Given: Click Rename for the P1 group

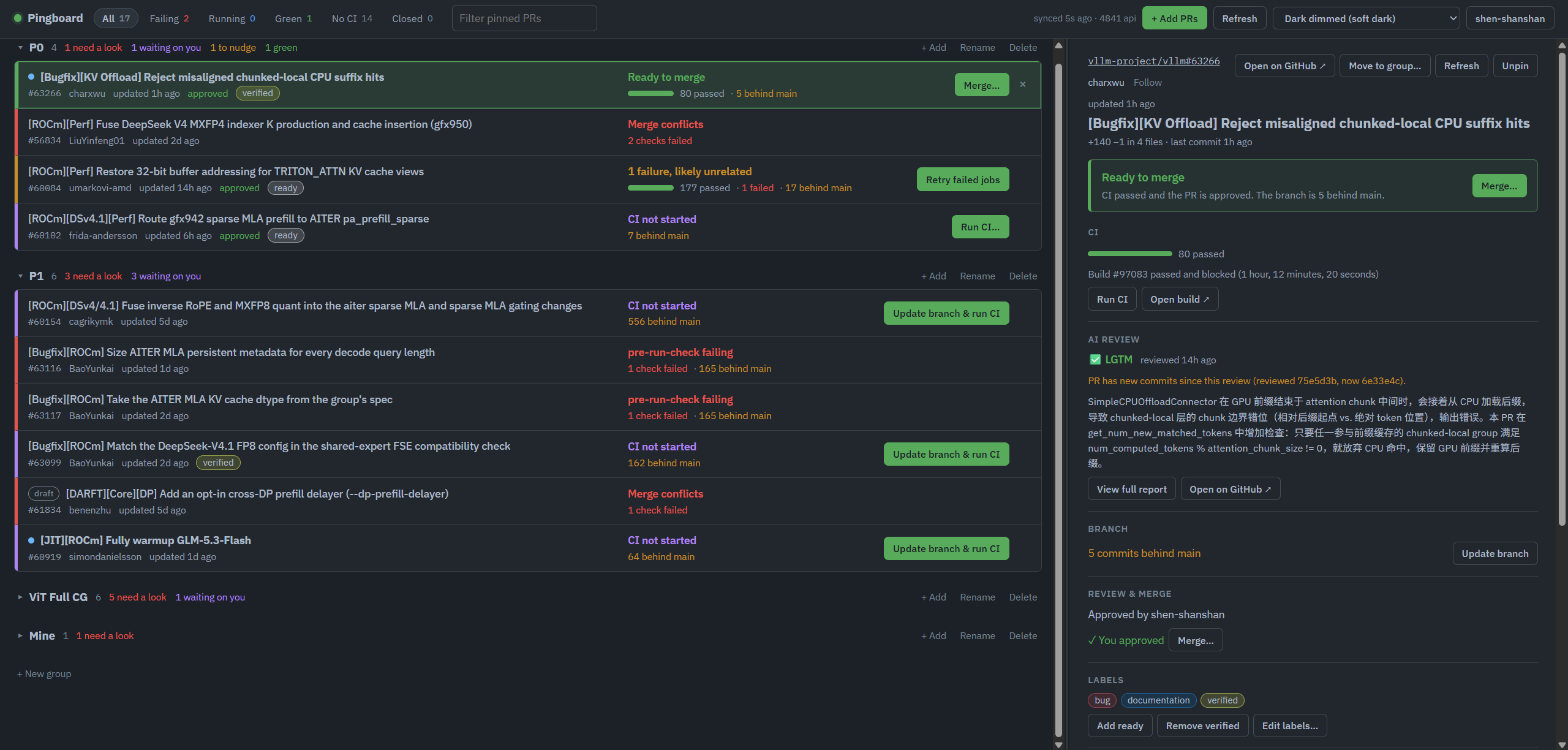Looking at the screenshot, I should pos(977,276).
